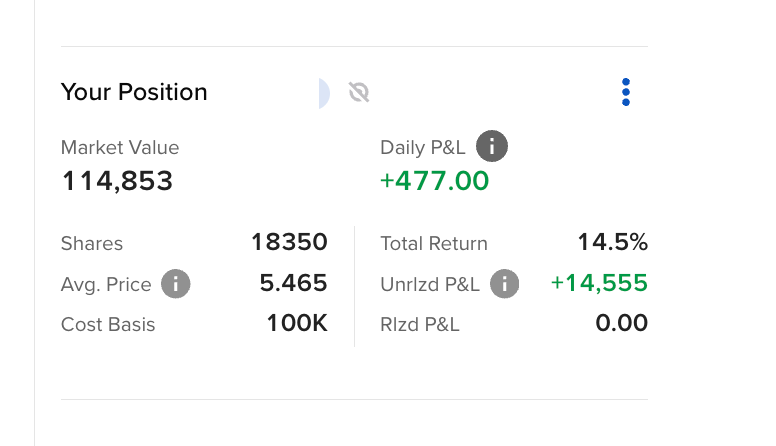Click the Total Return value 14.5%
This screenshot has height=446, width=776.
click(x=613, y=242)
